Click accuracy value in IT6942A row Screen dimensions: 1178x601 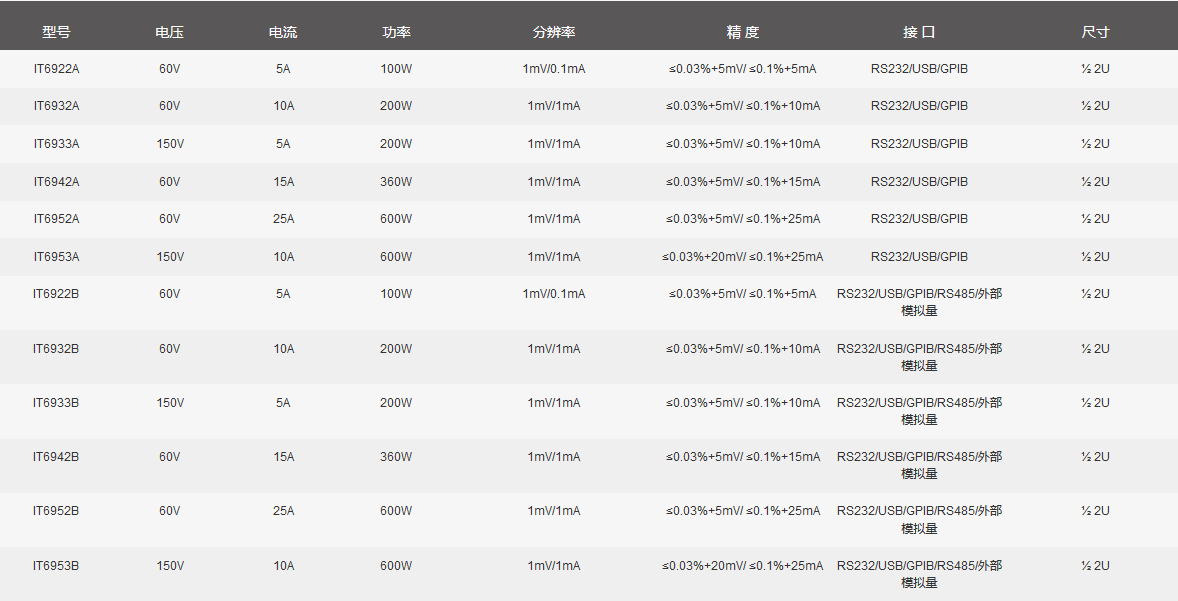[x=742, y=182]
